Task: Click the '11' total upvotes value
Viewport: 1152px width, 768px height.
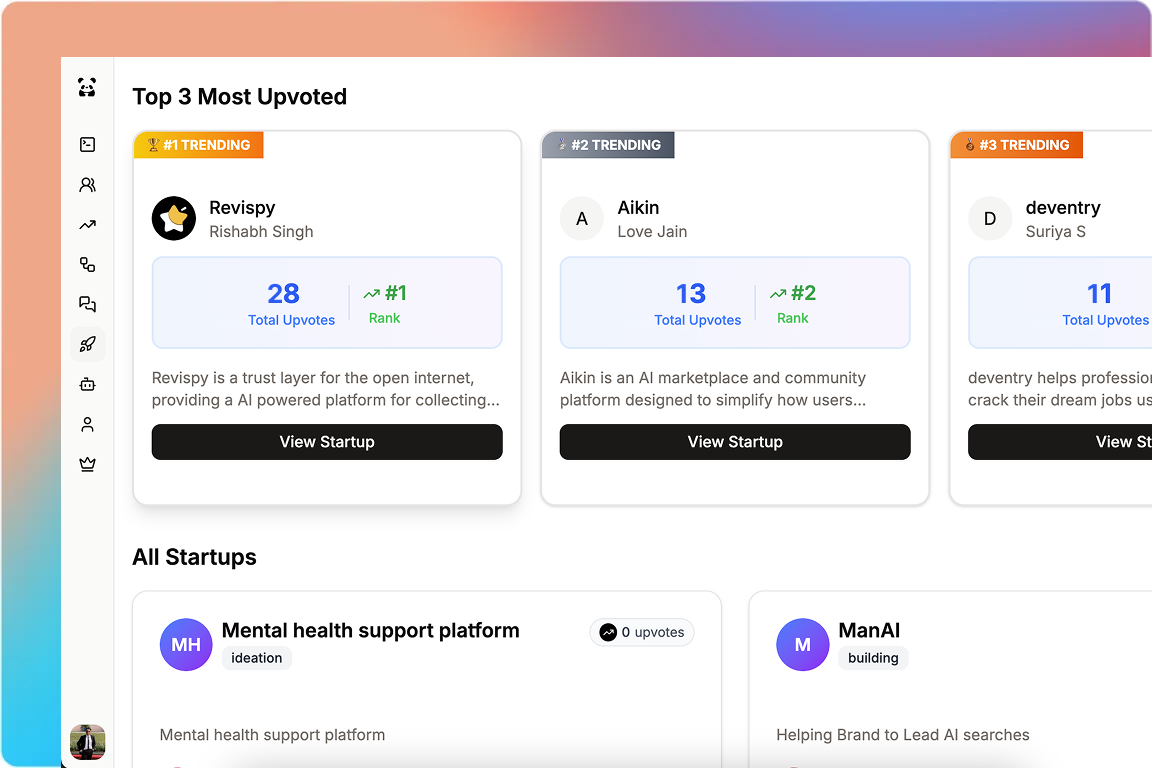Action: (x=1099, y=294)
